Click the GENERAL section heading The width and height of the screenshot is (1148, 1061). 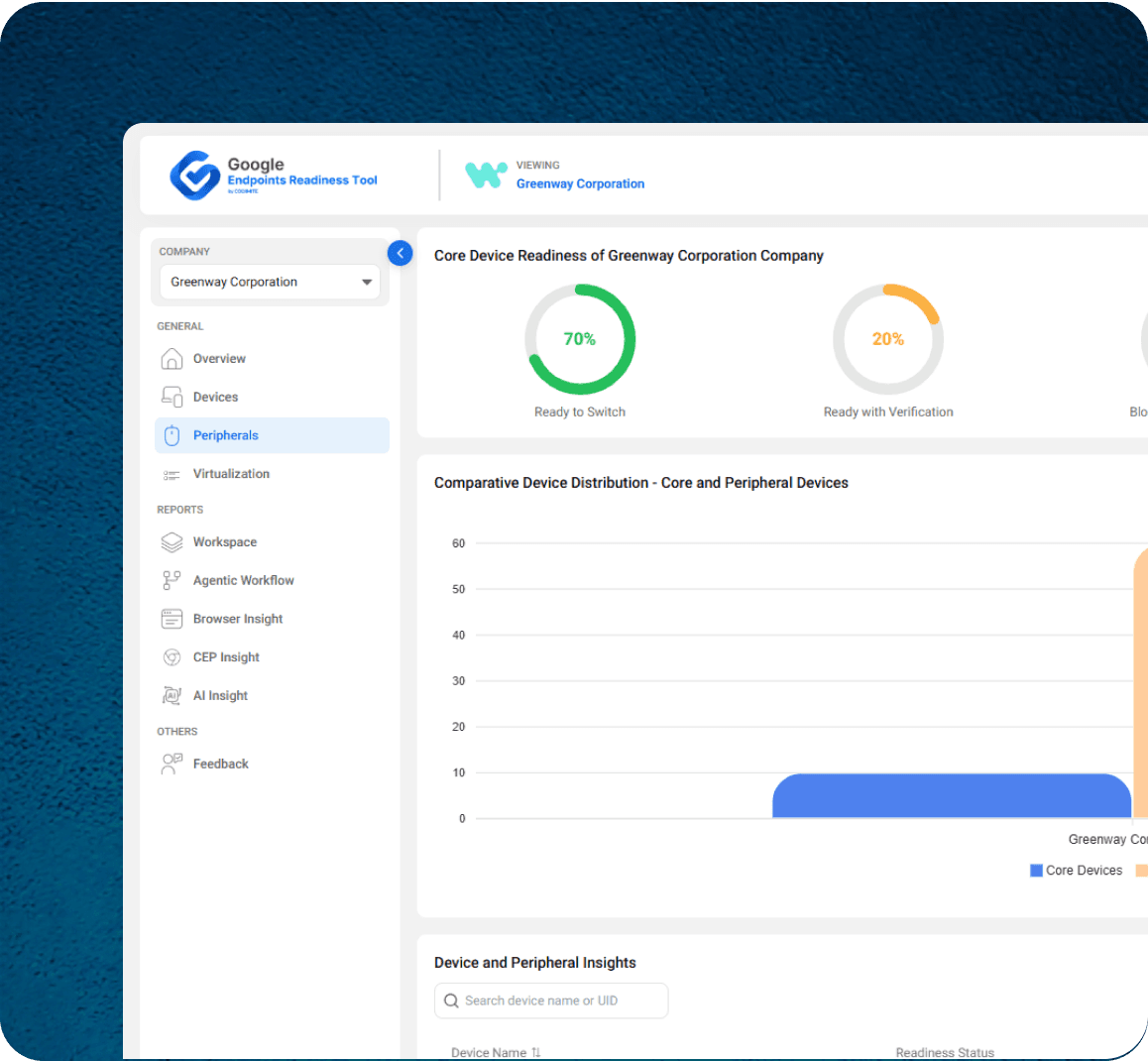pyautogui.click(x=180, y=326)
